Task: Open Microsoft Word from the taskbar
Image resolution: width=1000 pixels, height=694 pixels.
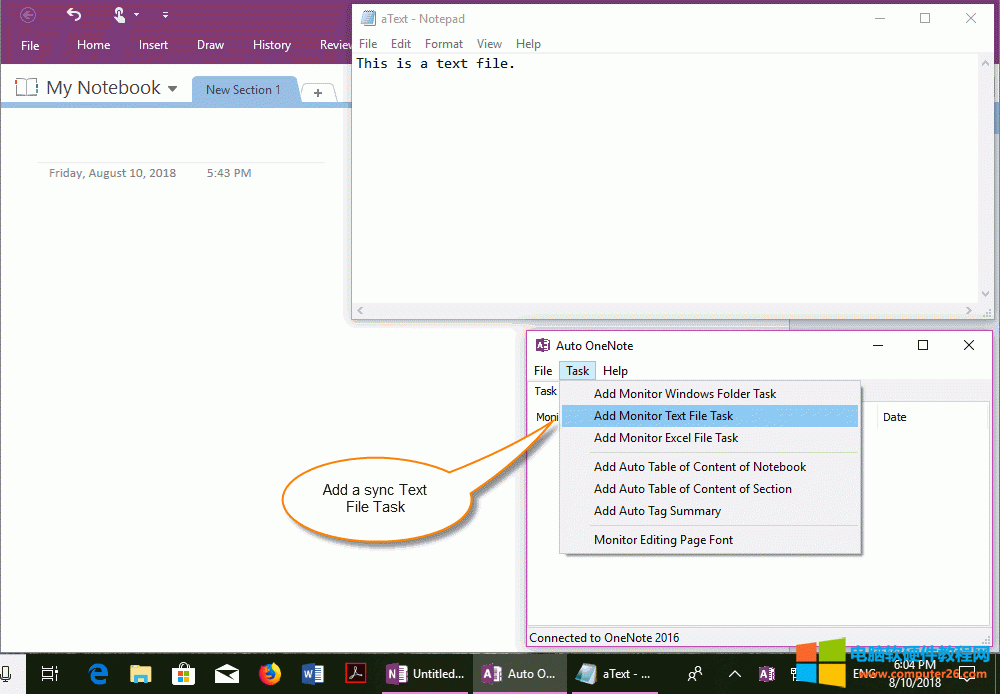Action: click(x=312, y=673)
